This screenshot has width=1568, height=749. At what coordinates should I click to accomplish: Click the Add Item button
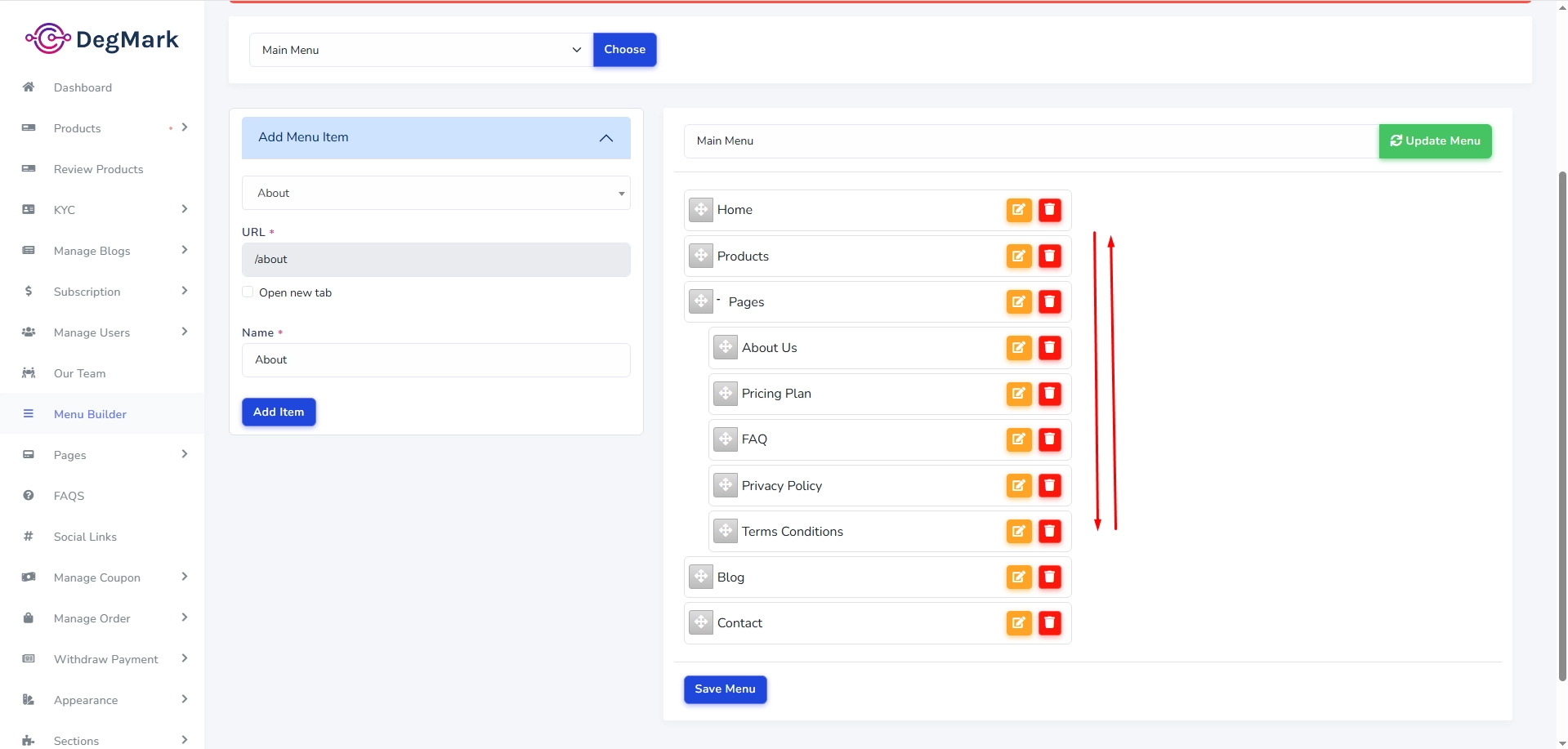tap(279, 412)
